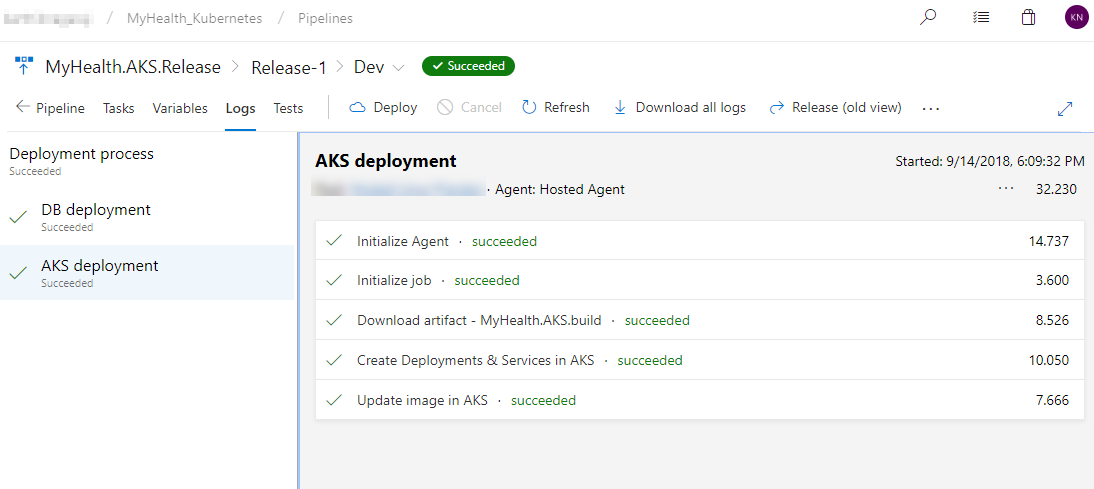Click the Refresh button
Viewport: 1094px width, 489px height.
556,107
